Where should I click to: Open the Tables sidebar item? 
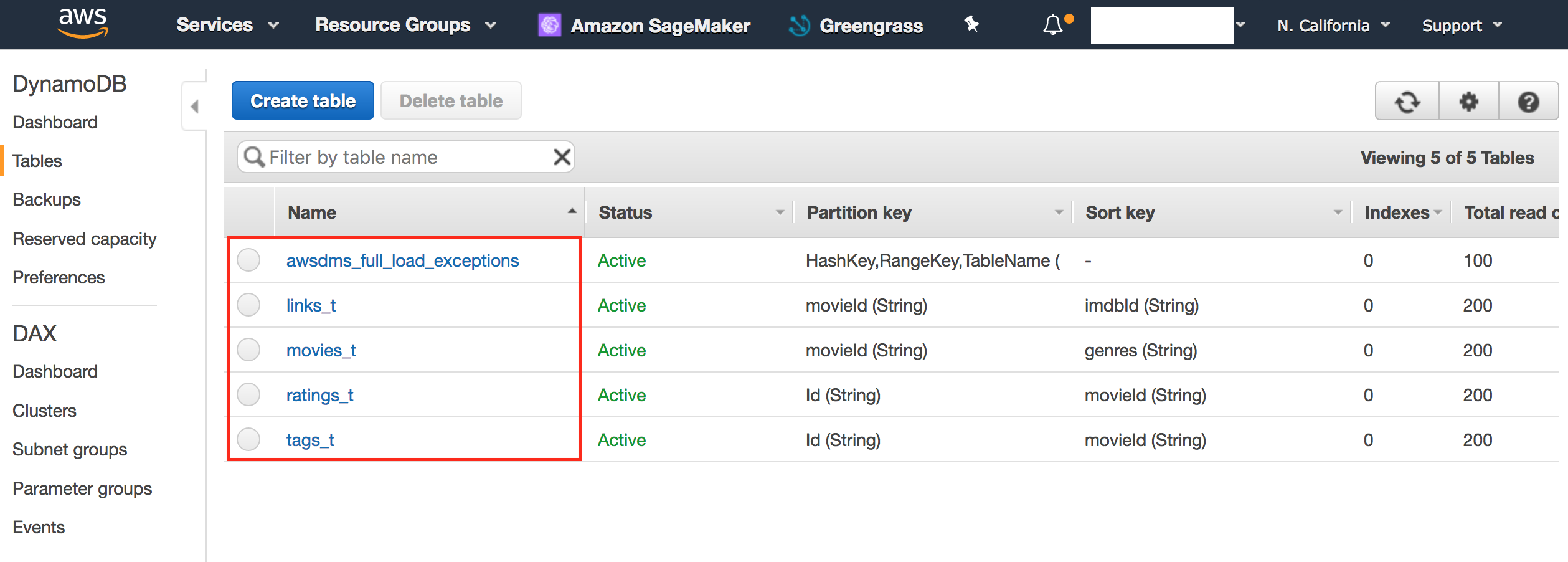(x=37, y=161)
